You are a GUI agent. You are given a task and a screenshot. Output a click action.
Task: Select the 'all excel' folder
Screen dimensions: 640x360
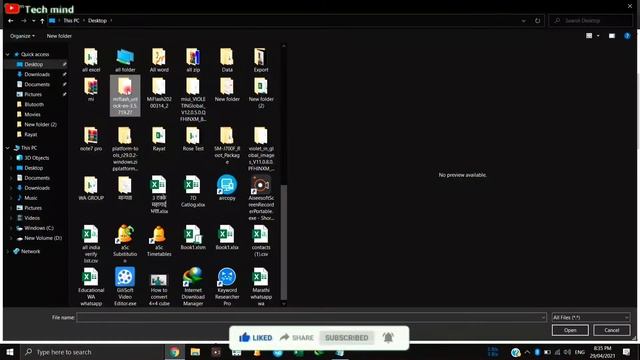91,60
